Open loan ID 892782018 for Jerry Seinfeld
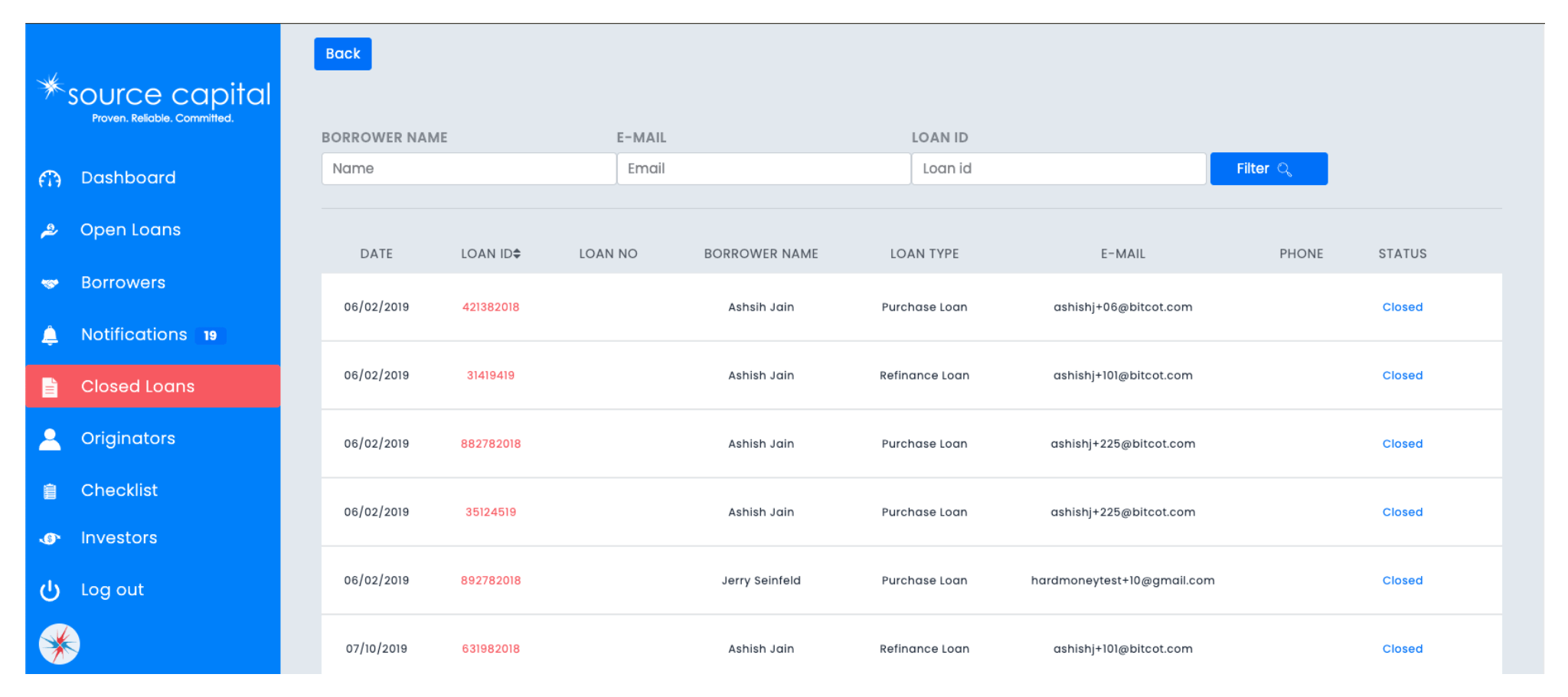Screen dimensions: 1568x697 click(x=490, y=581)
